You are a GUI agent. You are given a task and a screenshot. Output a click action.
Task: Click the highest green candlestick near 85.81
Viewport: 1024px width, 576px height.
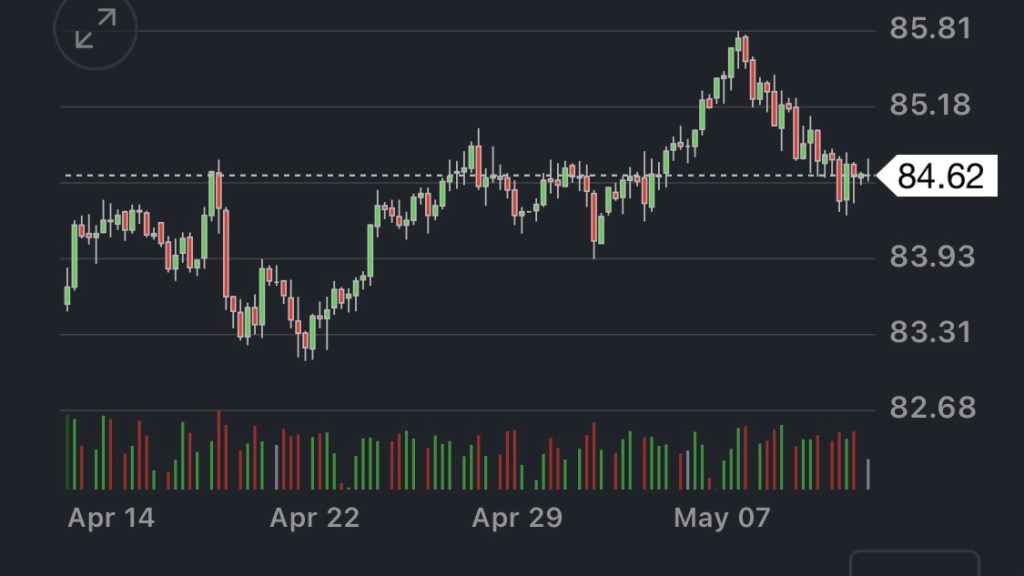[738, 45]
